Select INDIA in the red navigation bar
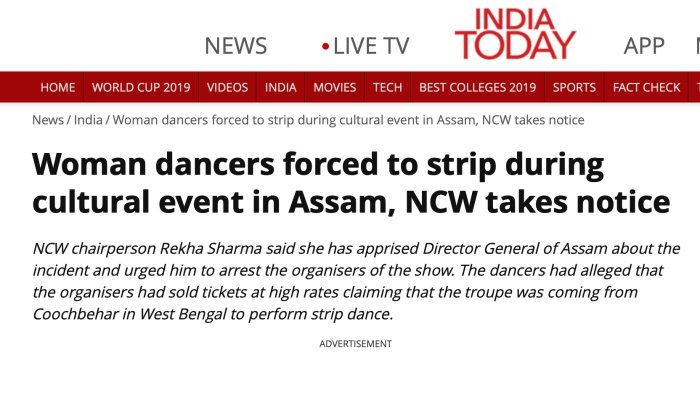Screen dimensions: 700x411 click(x=281, y=88)
